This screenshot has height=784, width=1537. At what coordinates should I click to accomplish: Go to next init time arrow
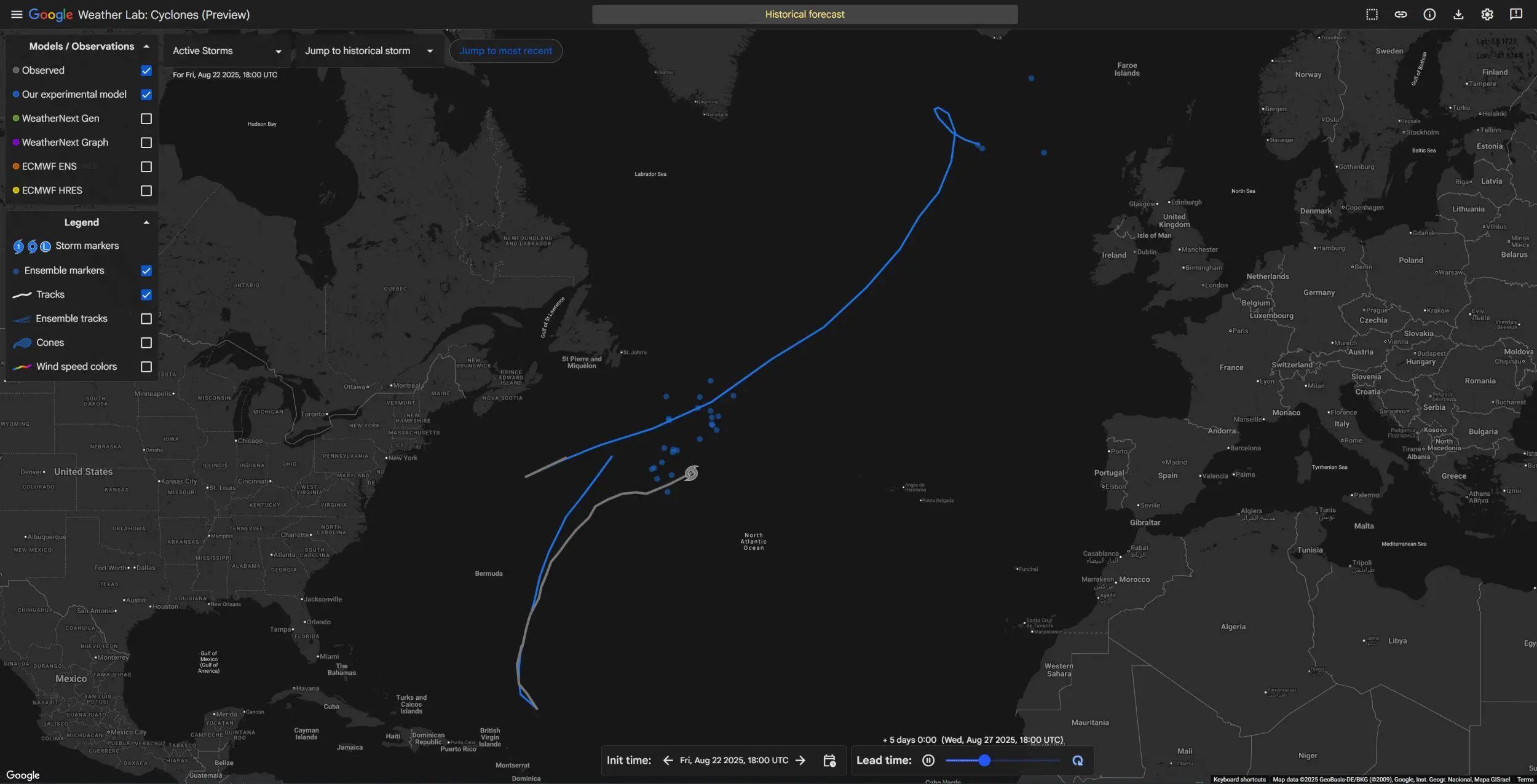pyautogui.click(x=800, y=760)
